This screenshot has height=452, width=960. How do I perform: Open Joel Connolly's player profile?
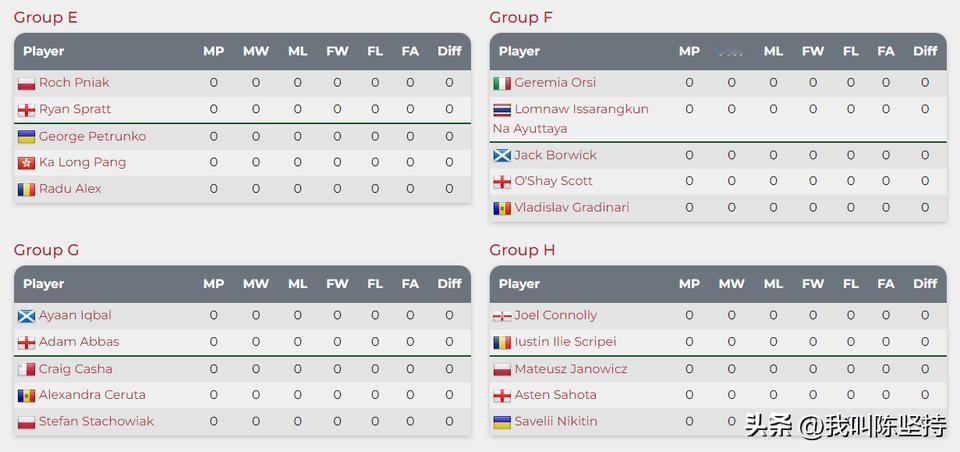[x=555, y=315]
